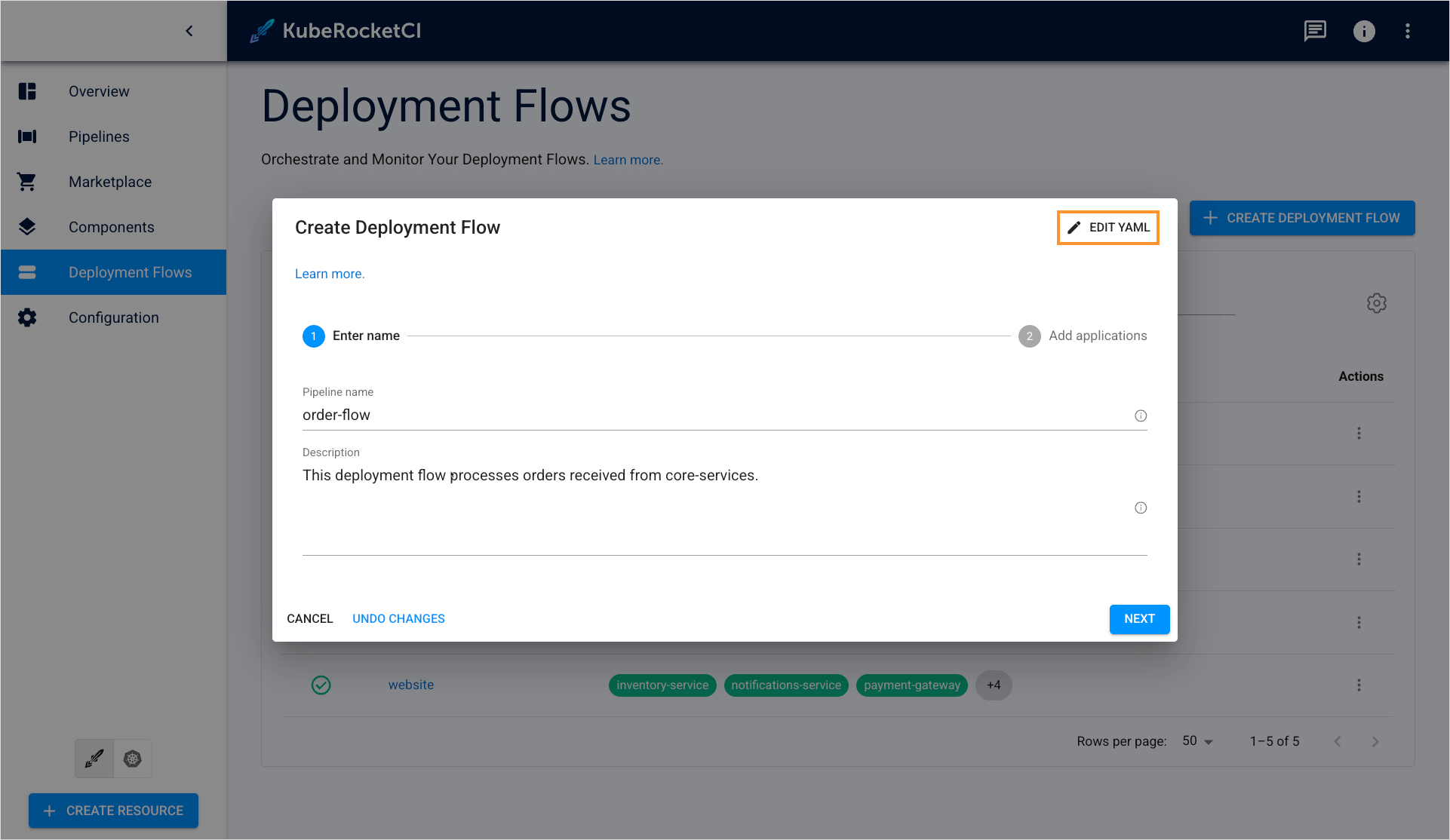Select the Kubernetes helm wheel icon
Image resolution: width=1450 pixels, height=840 pixels.
point(133,759)
